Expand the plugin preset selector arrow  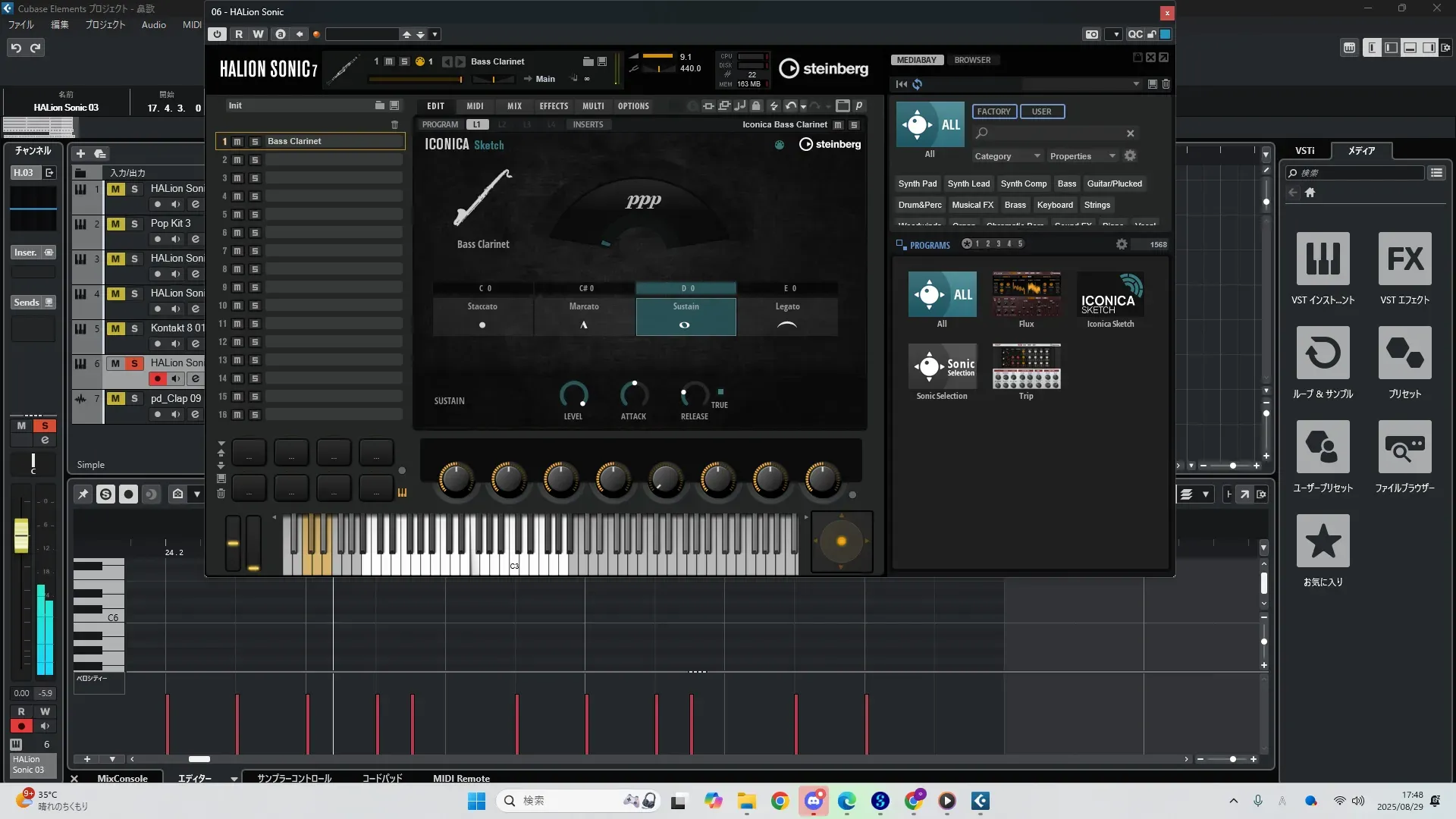pos(435,34)
